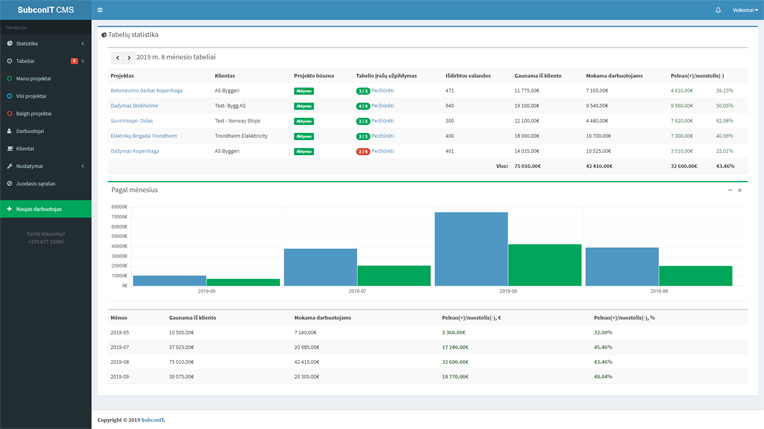764x429 pixels.
Task: Click the Darbuotojai person icon
Action: pos(9,131)
